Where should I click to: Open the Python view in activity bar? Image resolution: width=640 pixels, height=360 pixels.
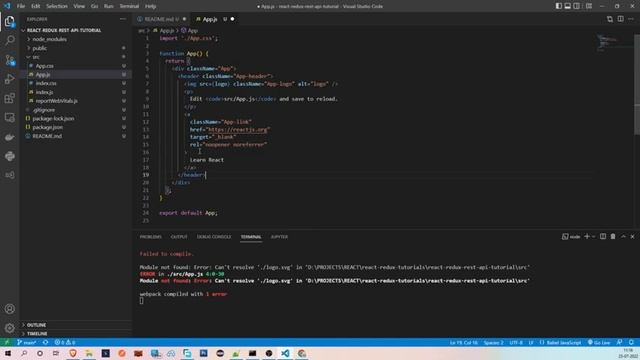tap(10, 156)
